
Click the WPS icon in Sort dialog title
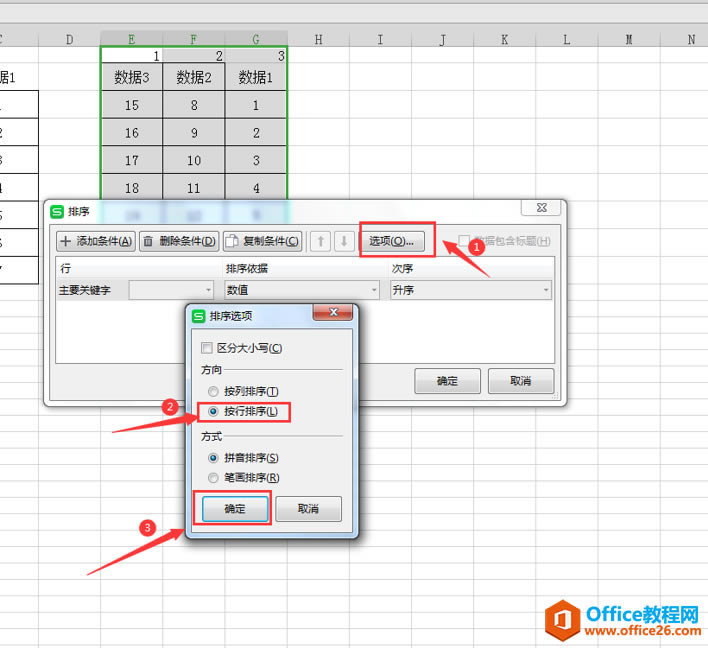(57, 211)
